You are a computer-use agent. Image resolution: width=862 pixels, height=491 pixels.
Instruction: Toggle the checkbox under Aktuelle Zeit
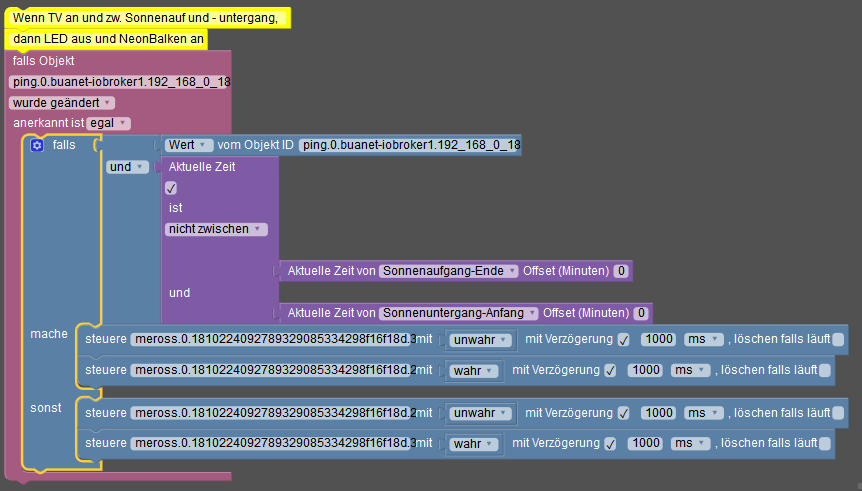click(171, 188)
